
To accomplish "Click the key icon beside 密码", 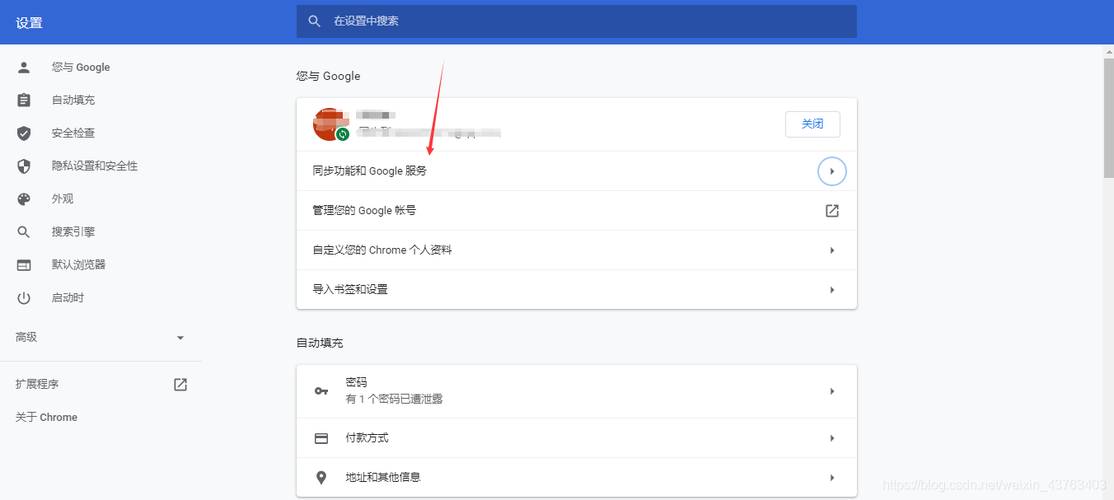I will click(321, 391).
